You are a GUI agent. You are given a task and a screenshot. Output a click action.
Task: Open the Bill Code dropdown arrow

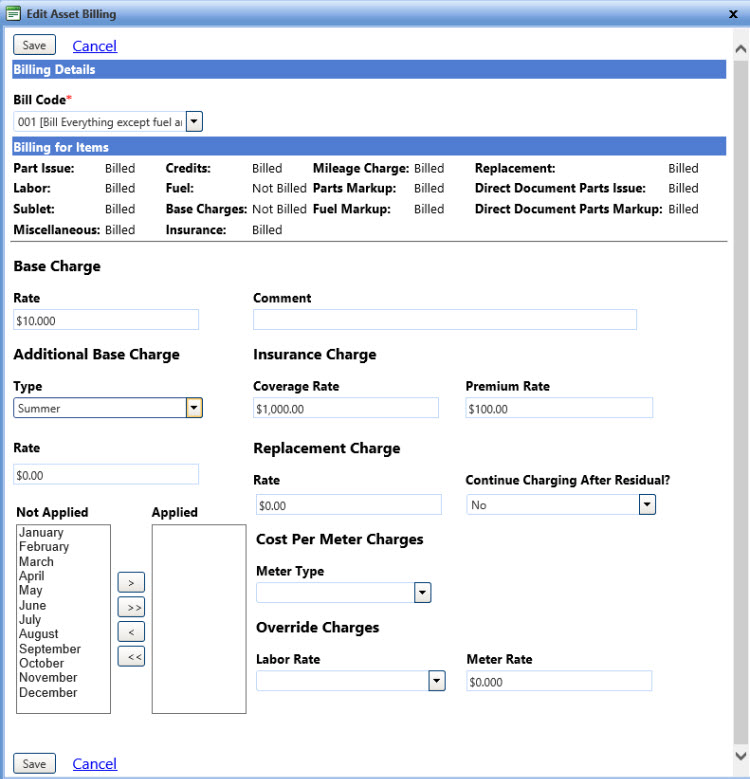194,122
